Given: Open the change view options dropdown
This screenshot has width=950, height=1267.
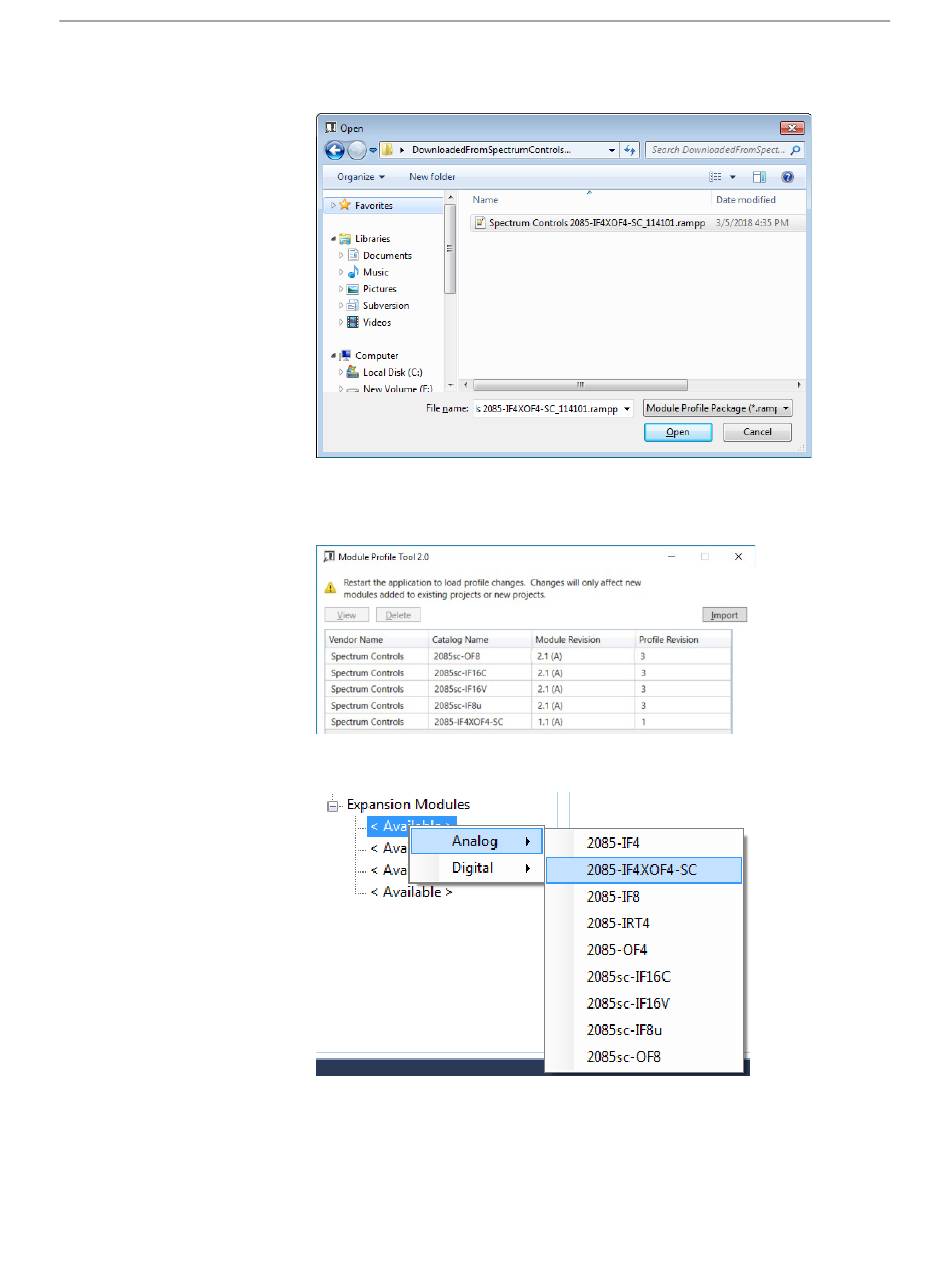Looking at the screenshot, I should pyautogui.click(x=733, y=177).
